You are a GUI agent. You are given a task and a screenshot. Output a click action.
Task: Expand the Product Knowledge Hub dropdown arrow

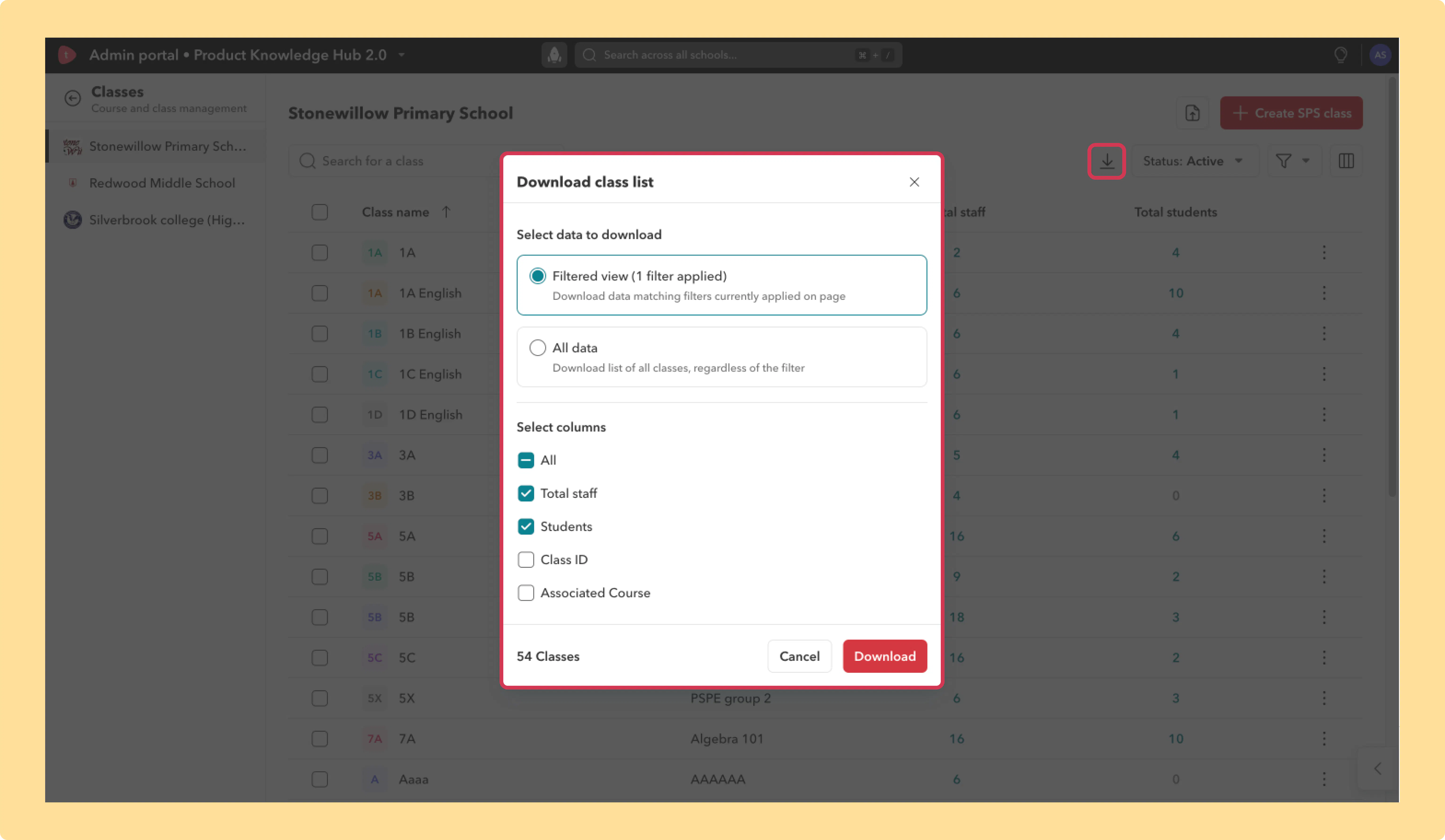pos(401,55)
